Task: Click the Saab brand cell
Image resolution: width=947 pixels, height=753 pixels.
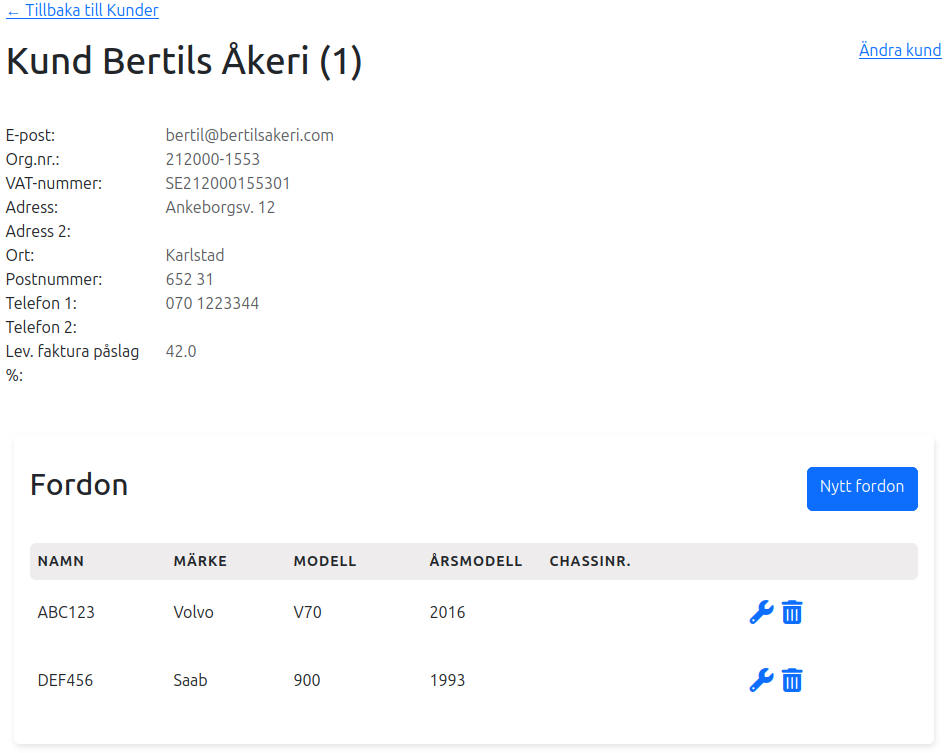Action: [x=190, y=680]
